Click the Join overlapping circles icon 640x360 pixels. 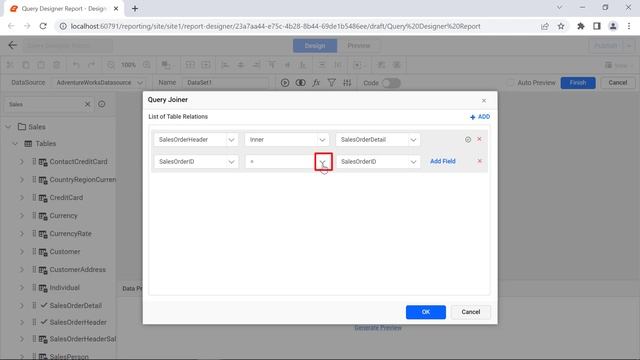point(300,83)
